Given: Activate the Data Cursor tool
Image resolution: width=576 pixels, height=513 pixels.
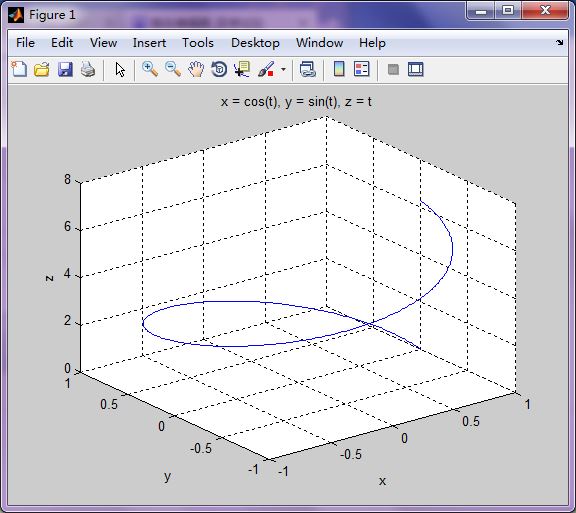Looking at the screenshot, I should (242, 69).
